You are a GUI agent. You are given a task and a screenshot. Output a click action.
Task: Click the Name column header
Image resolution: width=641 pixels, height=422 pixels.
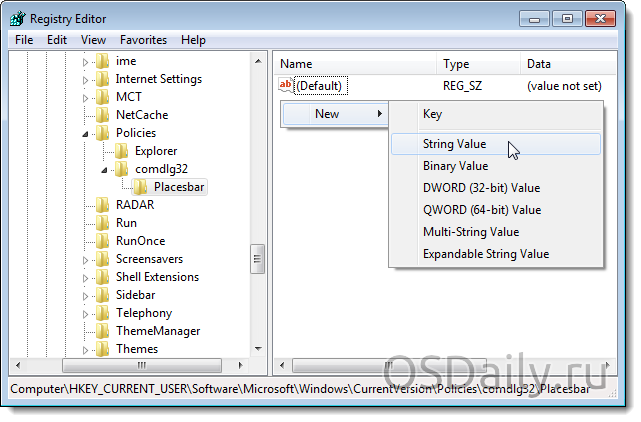[x=296, y=64]
